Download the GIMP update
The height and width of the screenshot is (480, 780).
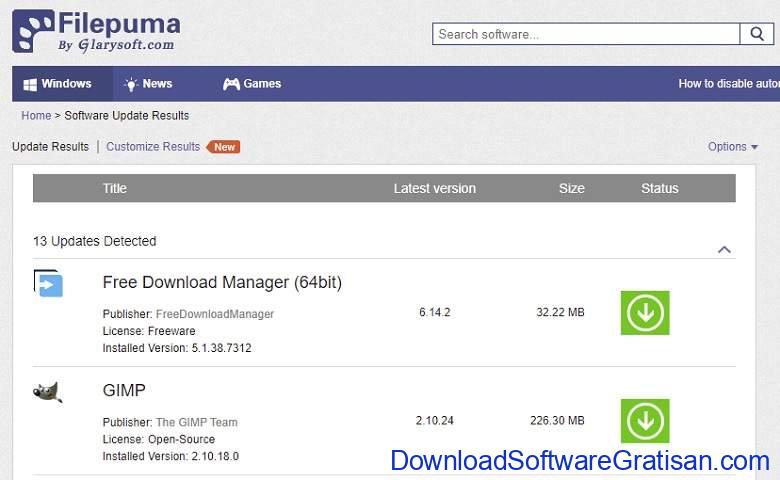click(645, 421)
